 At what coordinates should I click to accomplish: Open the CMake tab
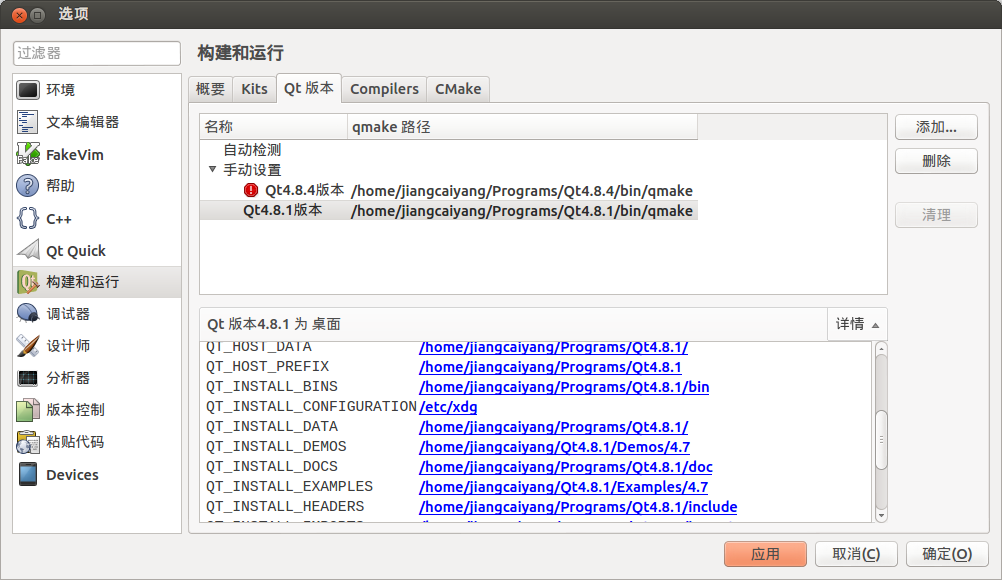click(458, 89)
